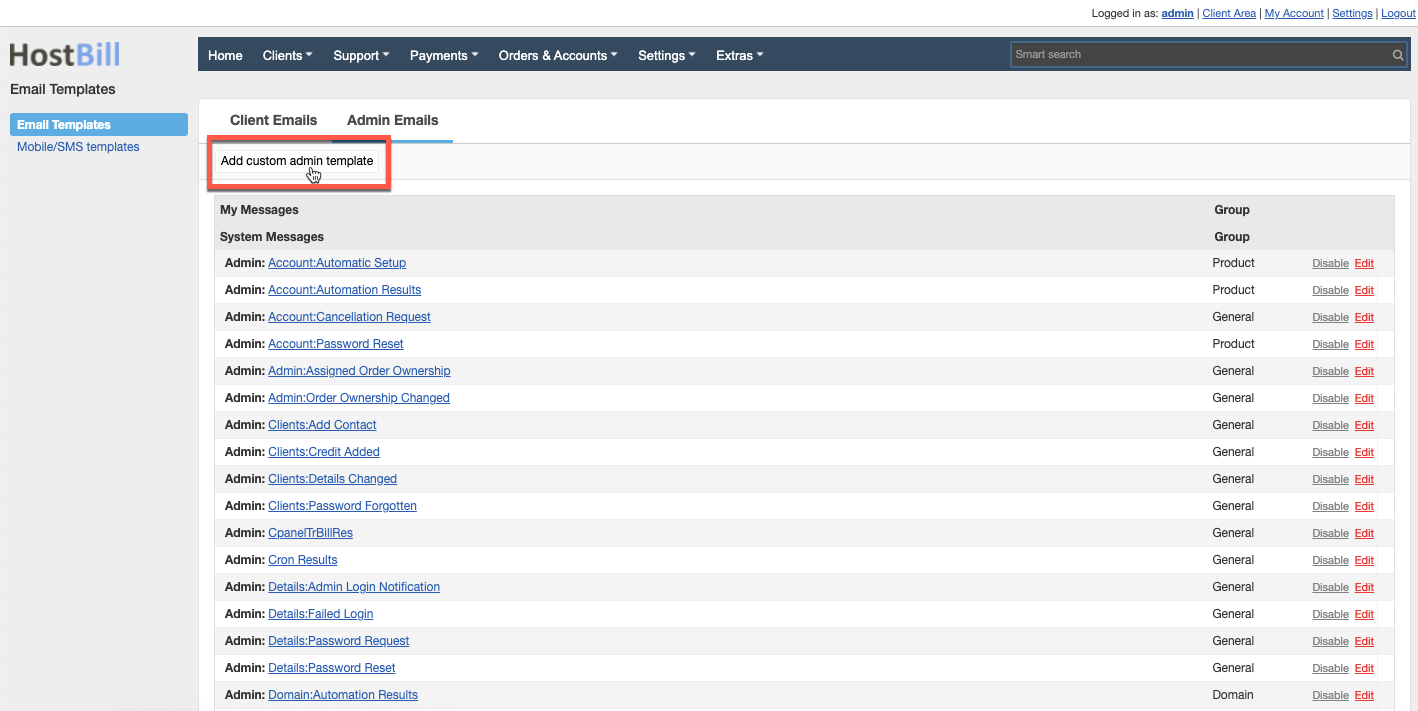The image size is (1418, 711).
Task: Click the smart search magnifier icon
Action: point(1397,55)
